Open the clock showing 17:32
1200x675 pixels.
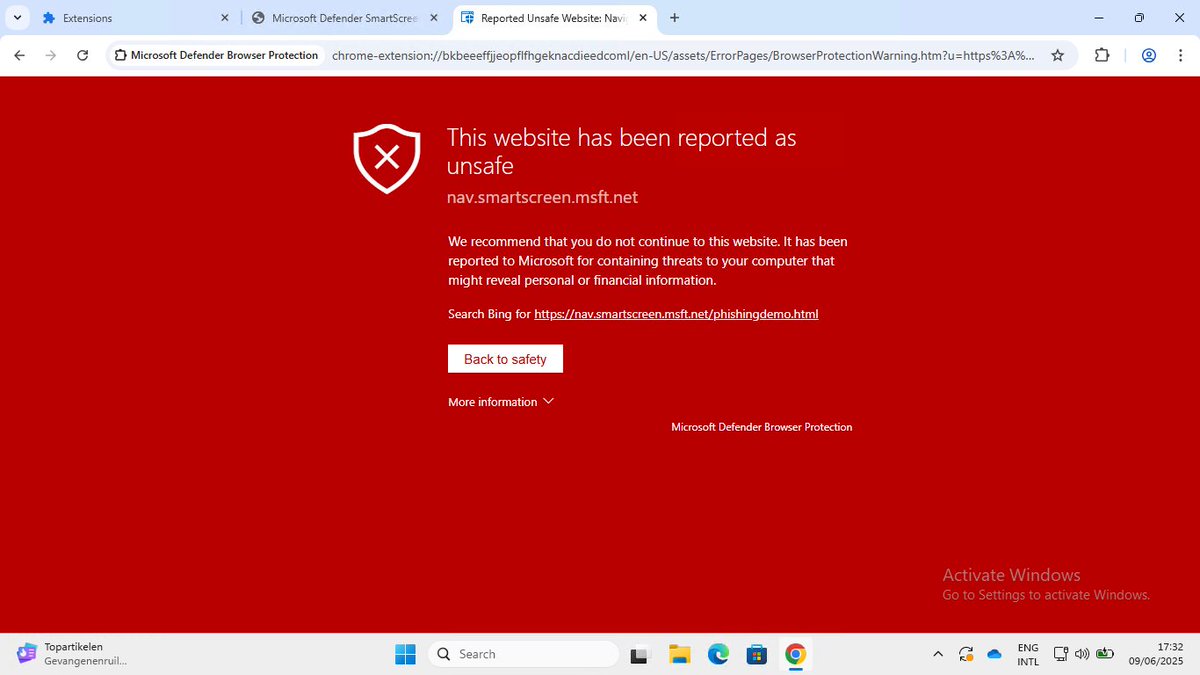(x=1158, y=654)
